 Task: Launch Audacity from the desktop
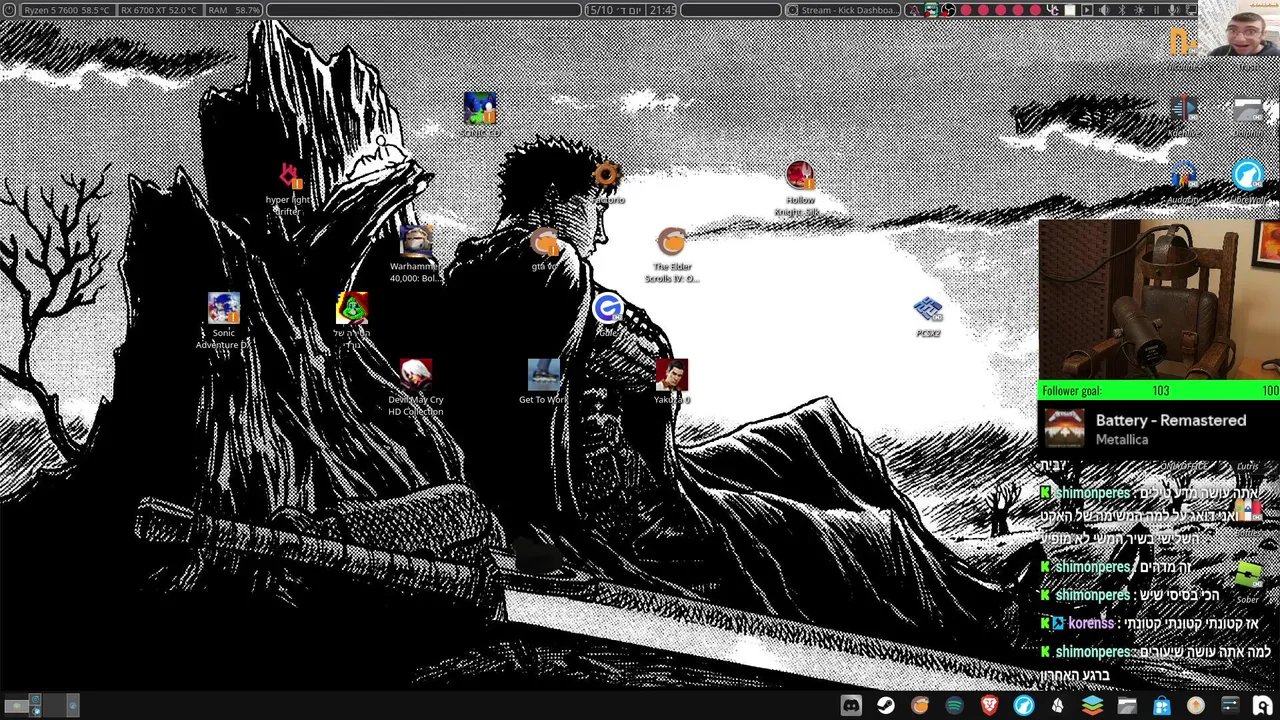(1182, 182)
